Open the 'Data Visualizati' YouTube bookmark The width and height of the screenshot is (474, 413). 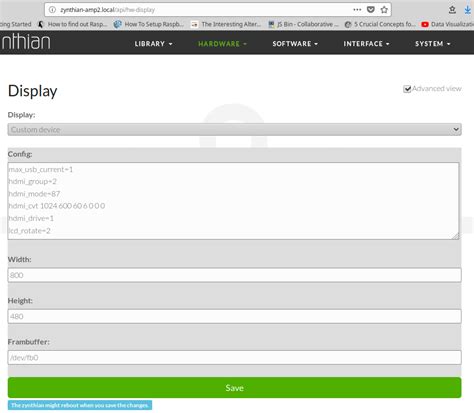tap(447, 24)
